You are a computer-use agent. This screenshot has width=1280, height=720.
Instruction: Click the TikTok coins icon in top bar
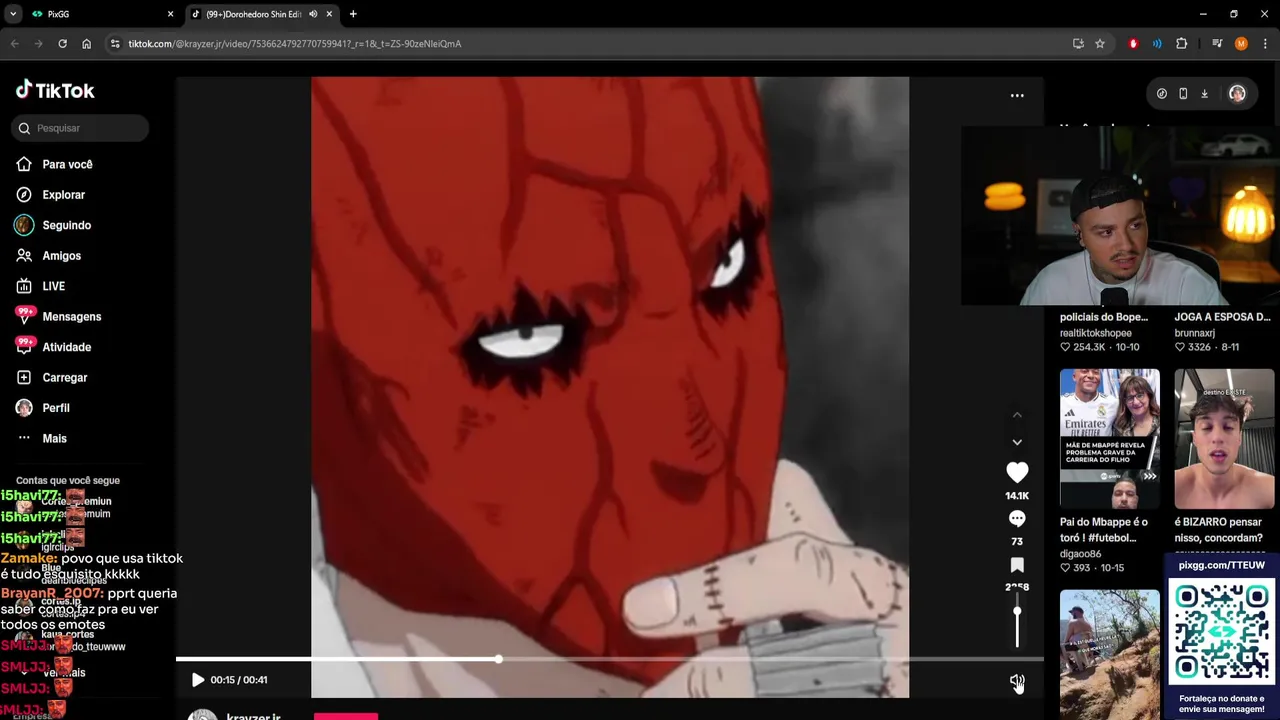[x=1161, y=94]
